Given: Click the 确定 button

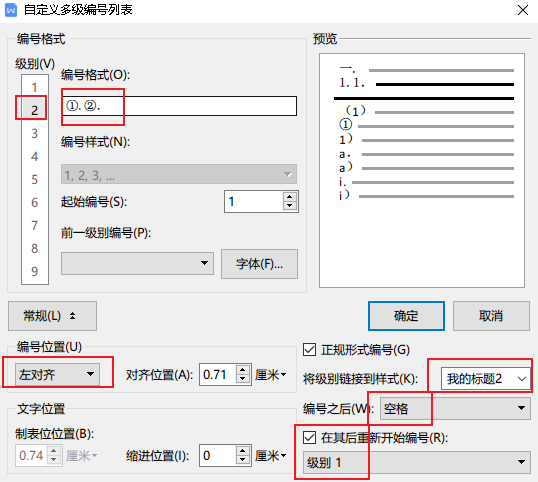Looking at the screenshot, I should coord(406,316).
